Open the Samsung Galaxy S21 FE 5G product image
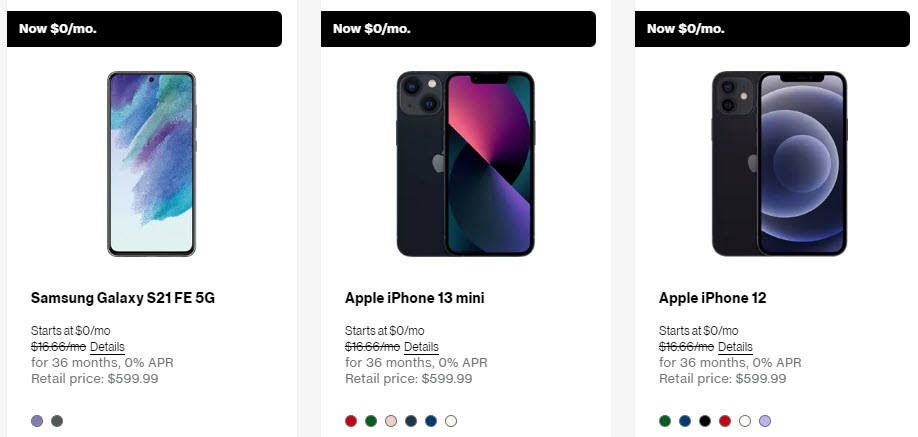Image resolution: width=918 pixels, height=437 pixels. 152,163
